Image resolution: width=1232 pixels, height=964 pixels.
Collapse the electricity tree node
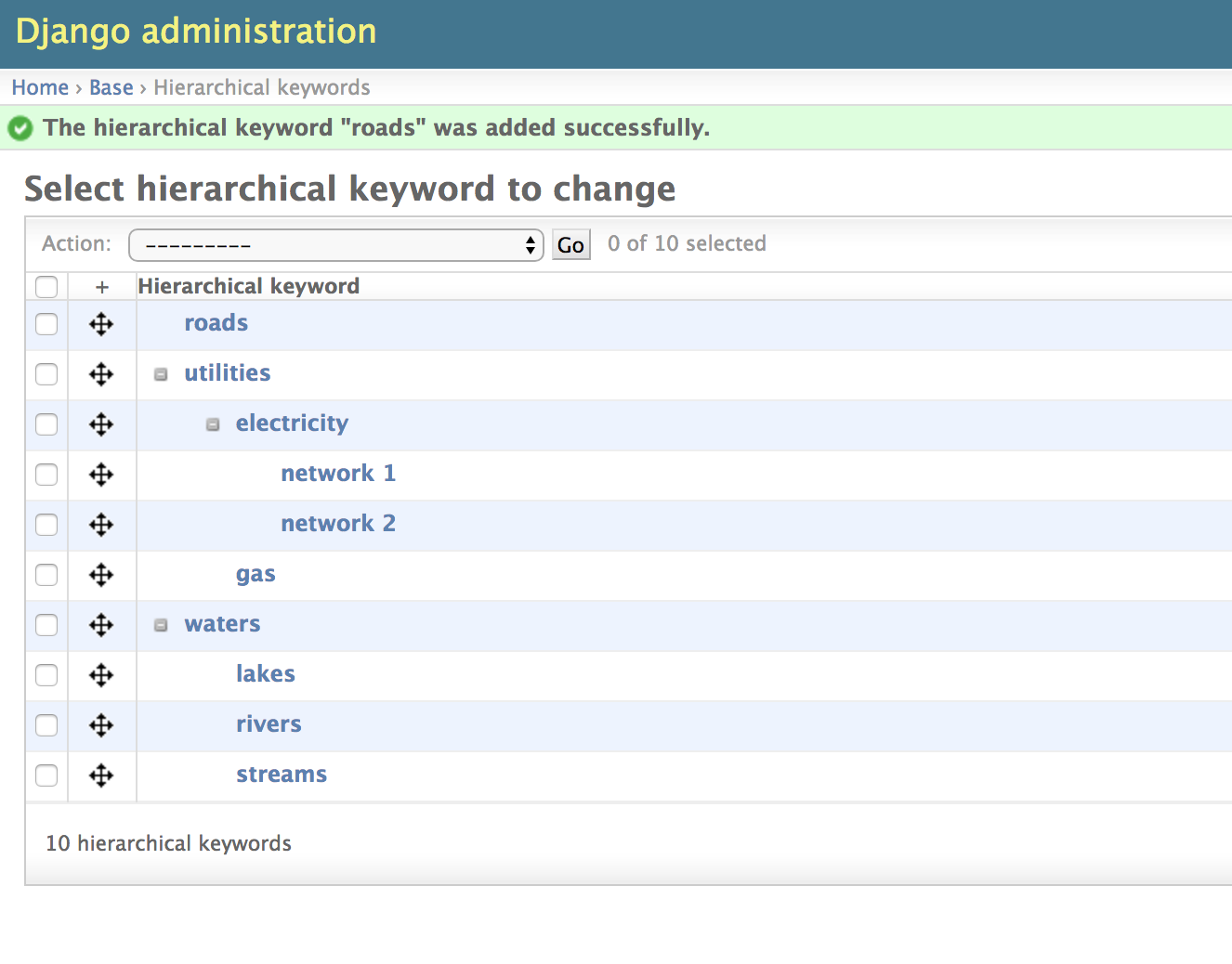point(213,424)
